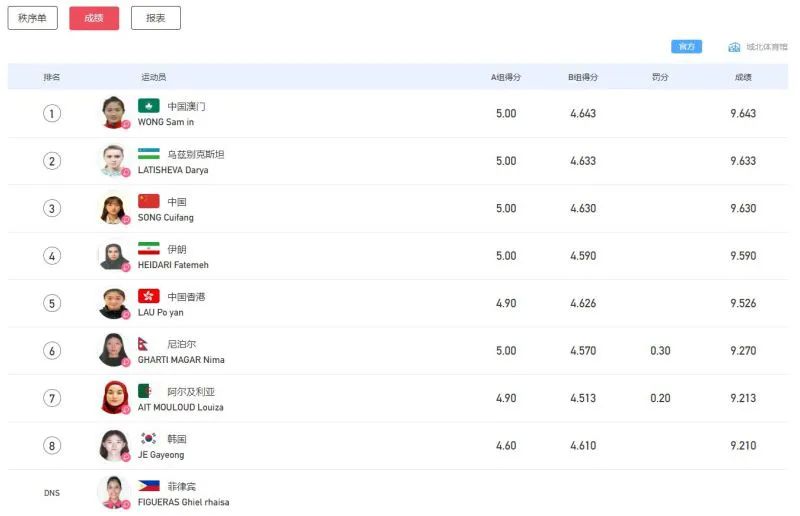Click the South Korea flag icon
The image size is (800, 516).
(x=149, y=439)
